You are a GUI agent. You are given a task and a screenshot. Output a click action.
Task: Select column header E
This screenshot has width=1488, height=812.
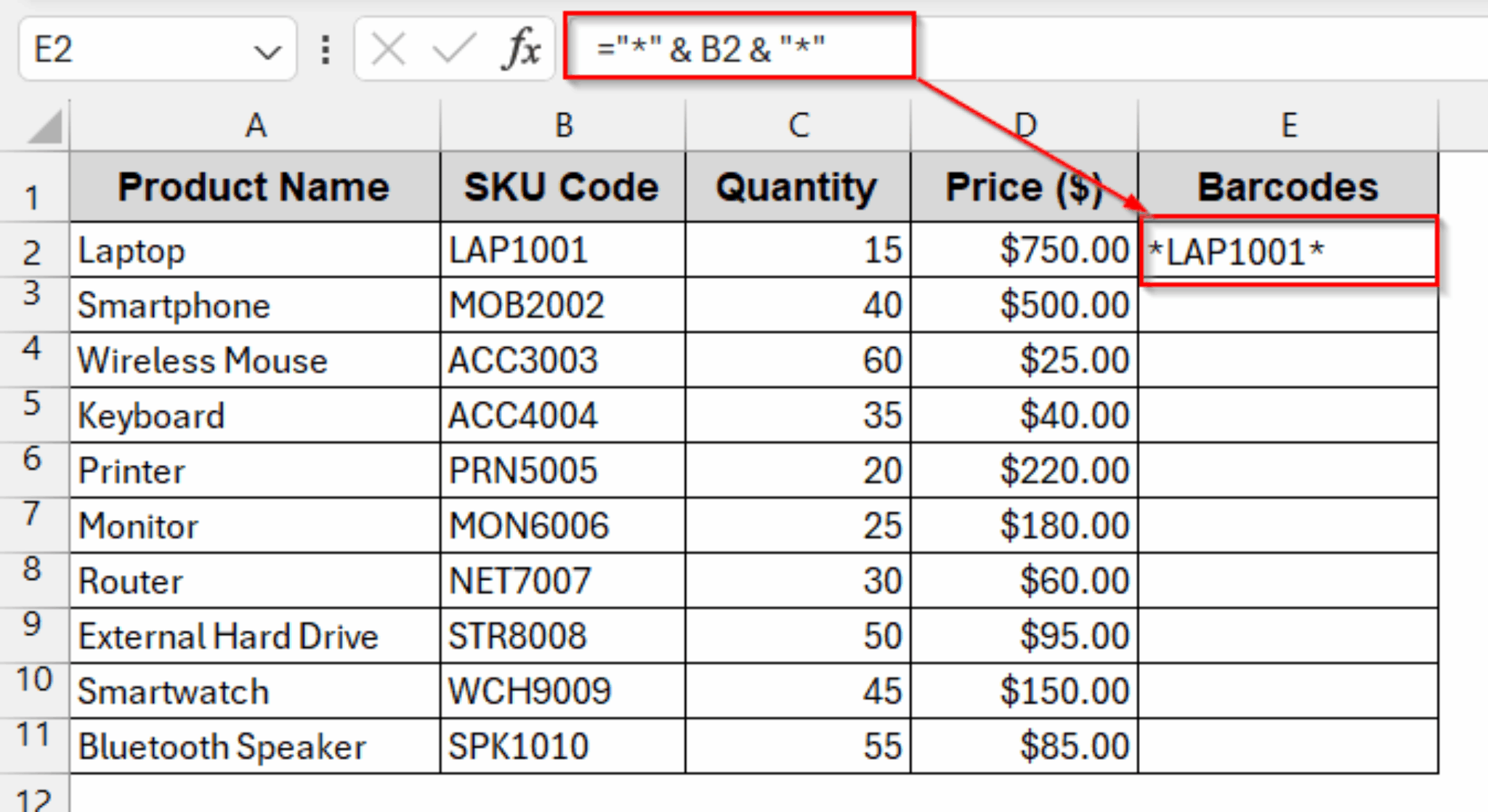tap(1290, 125)
